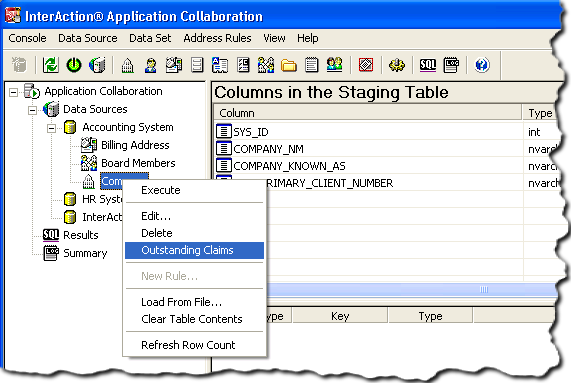Choose Load From File... menu entry
This screenshot has width=571, height=383.
(194, 302)
